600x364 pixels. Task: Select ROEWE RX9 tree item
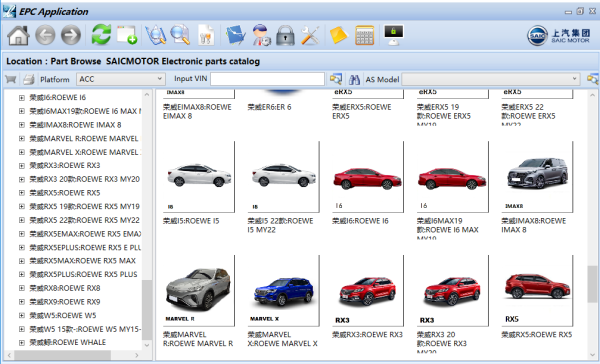point(65,302)
